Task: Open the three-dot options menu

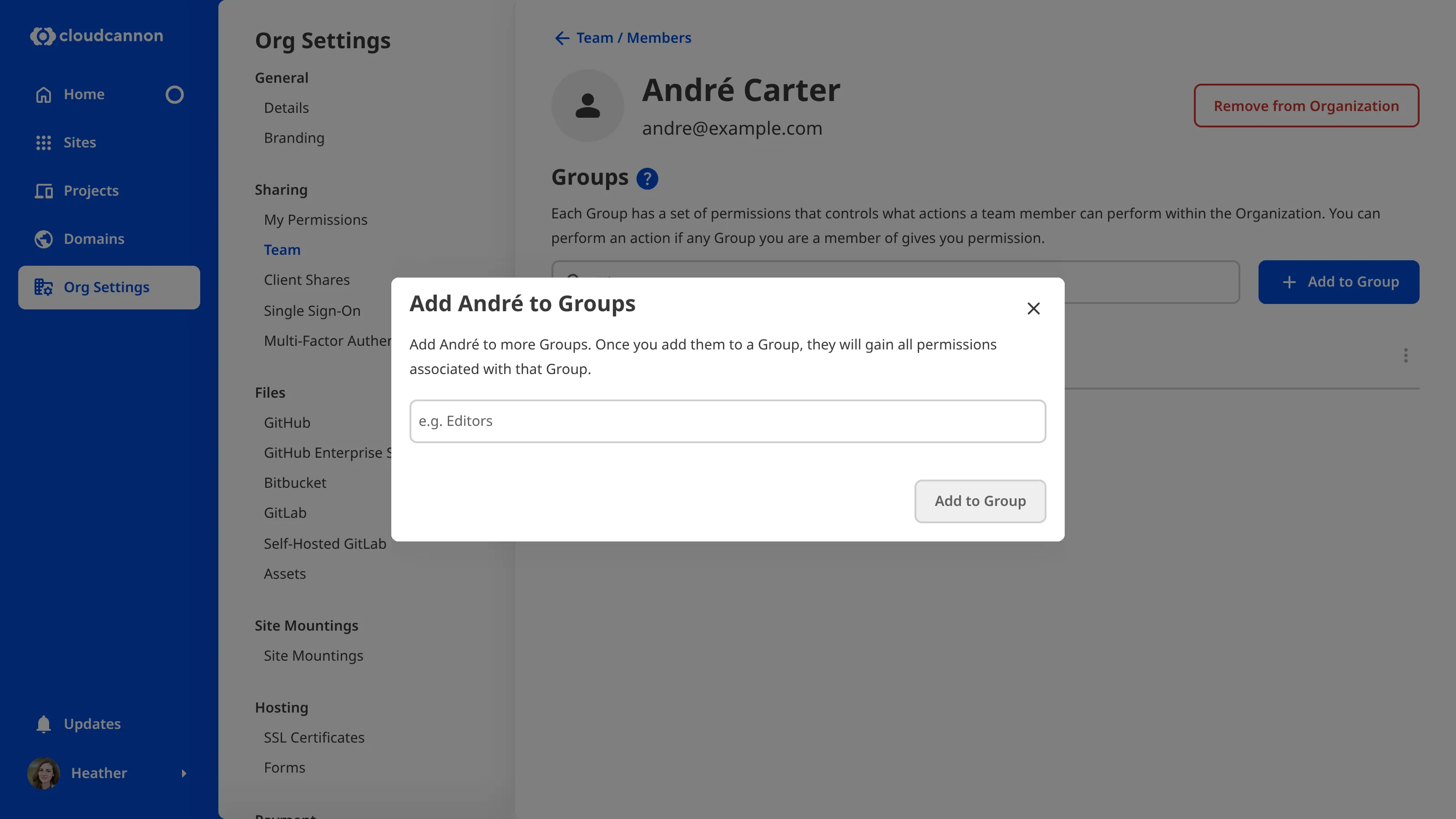Action: tap(1405, 355)
